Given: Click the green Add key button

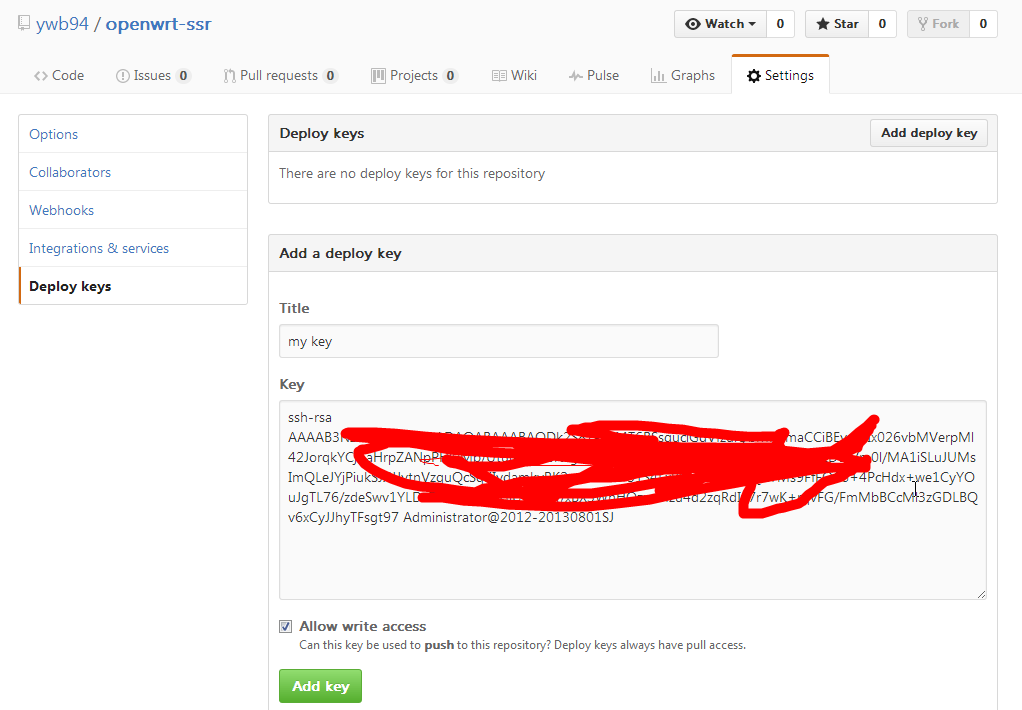Looking at the screenshot, I should point(320,686).
